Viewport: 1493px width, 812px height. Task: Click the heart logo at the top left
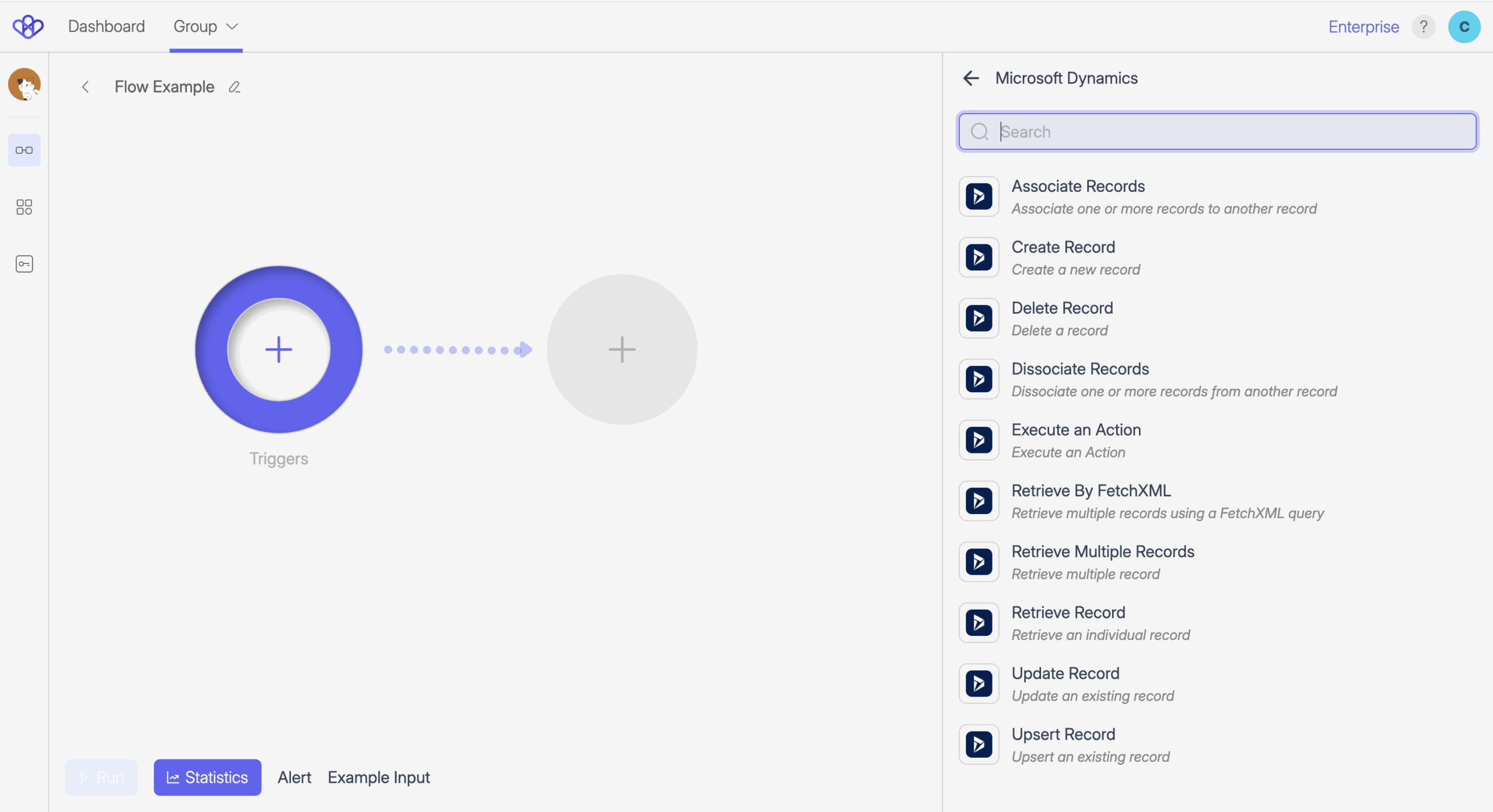(x=28, y=26)
